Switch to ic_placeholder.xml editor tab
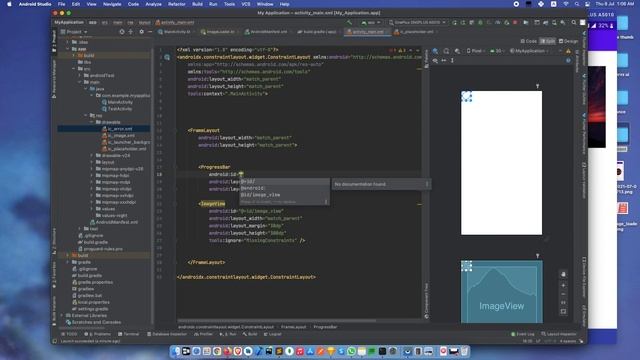 414,31
